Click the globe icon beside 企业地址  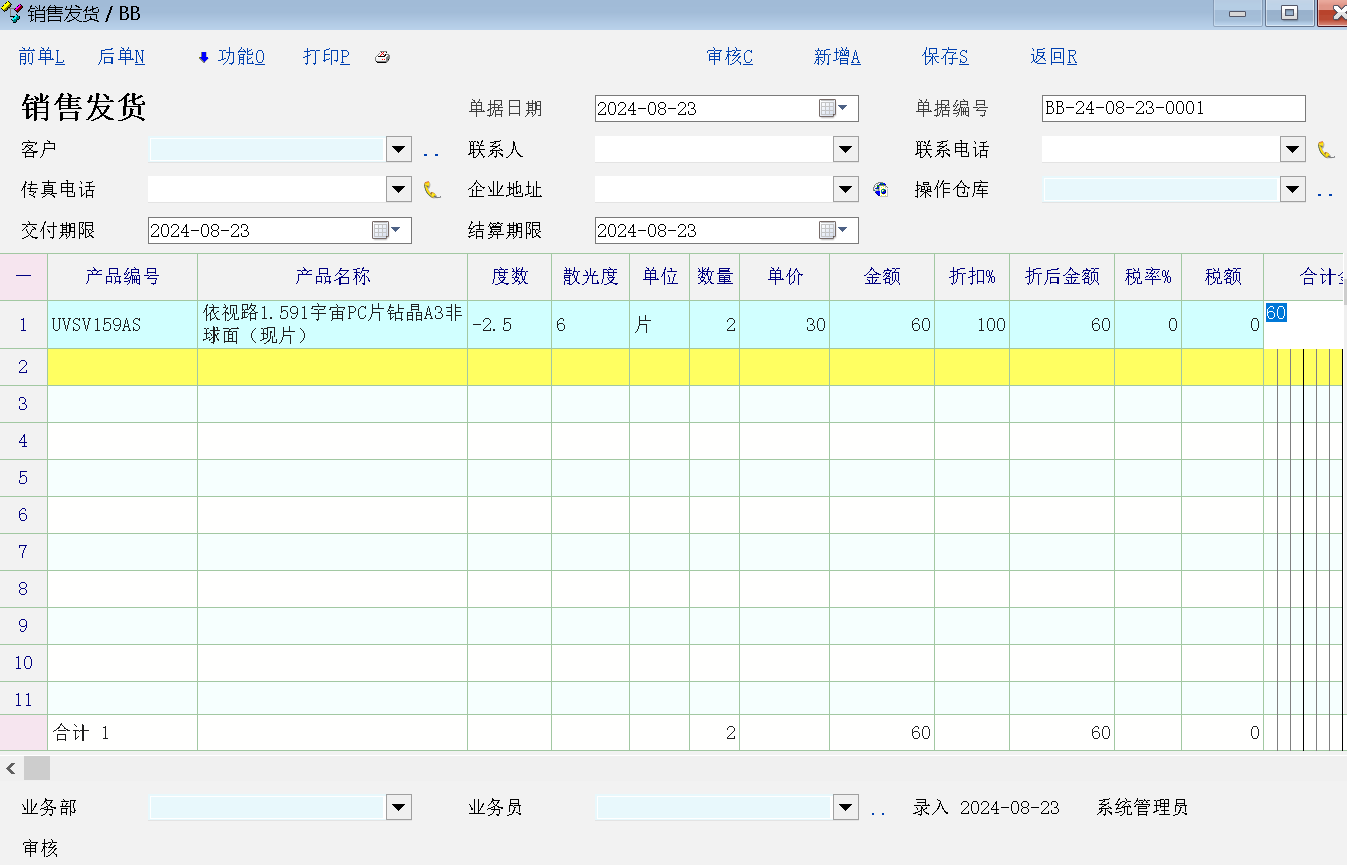tap(880, 189)
